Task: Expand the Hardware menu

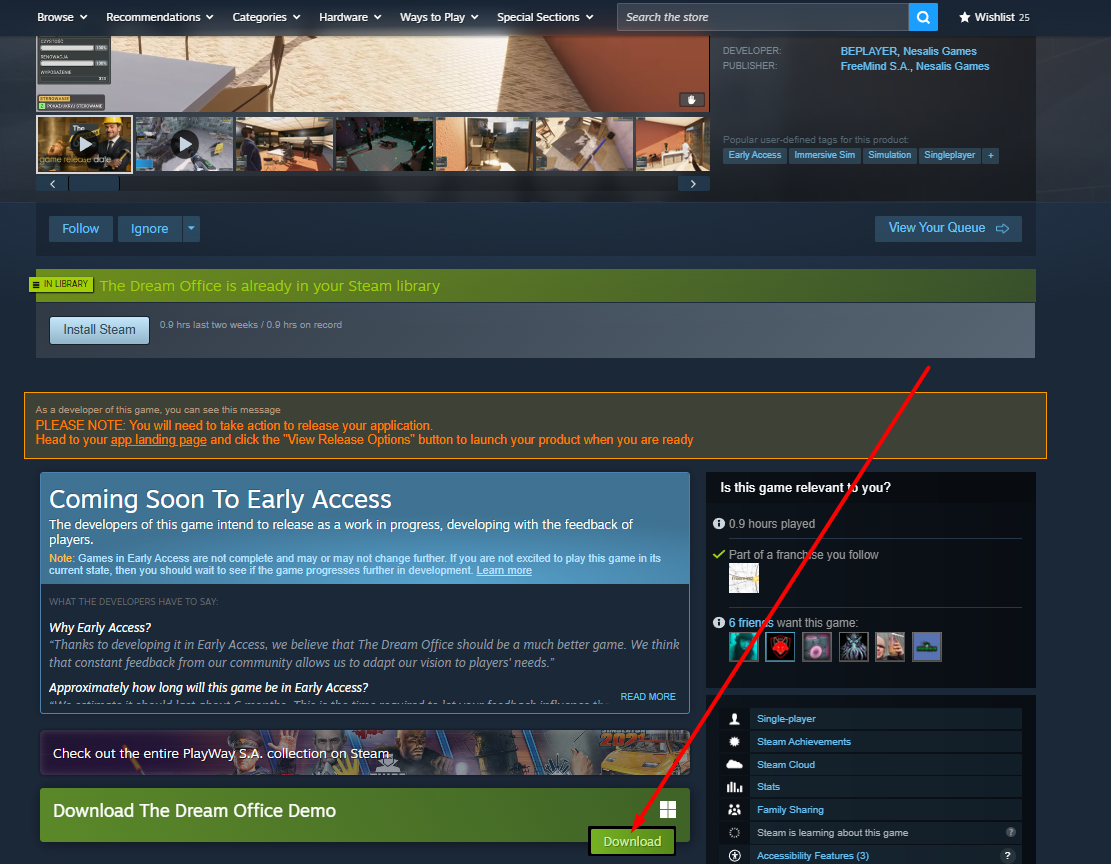Action: tap(350, 17)
